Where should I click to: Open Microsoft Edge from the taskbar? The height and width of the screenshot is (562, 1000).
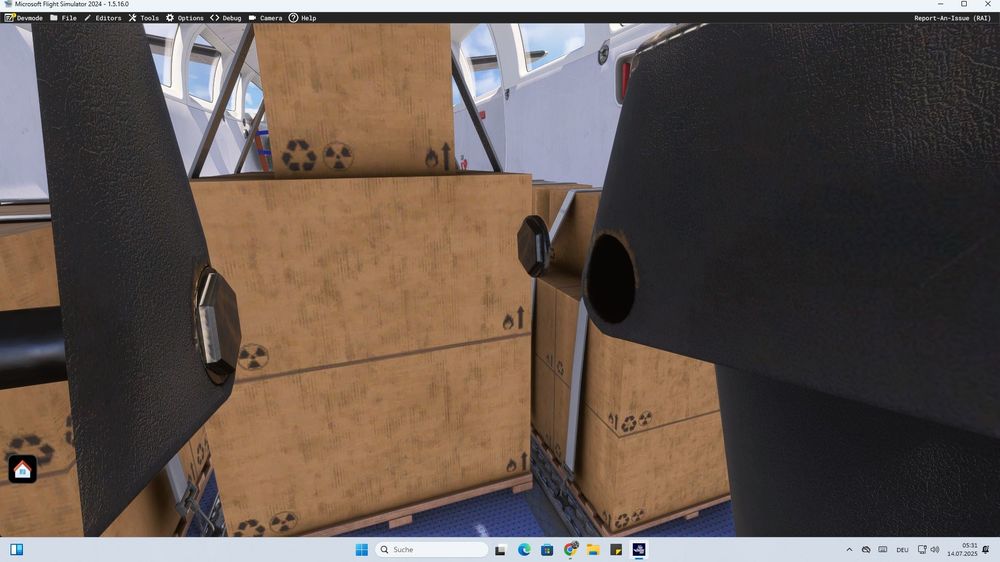[x=524, y=550]
